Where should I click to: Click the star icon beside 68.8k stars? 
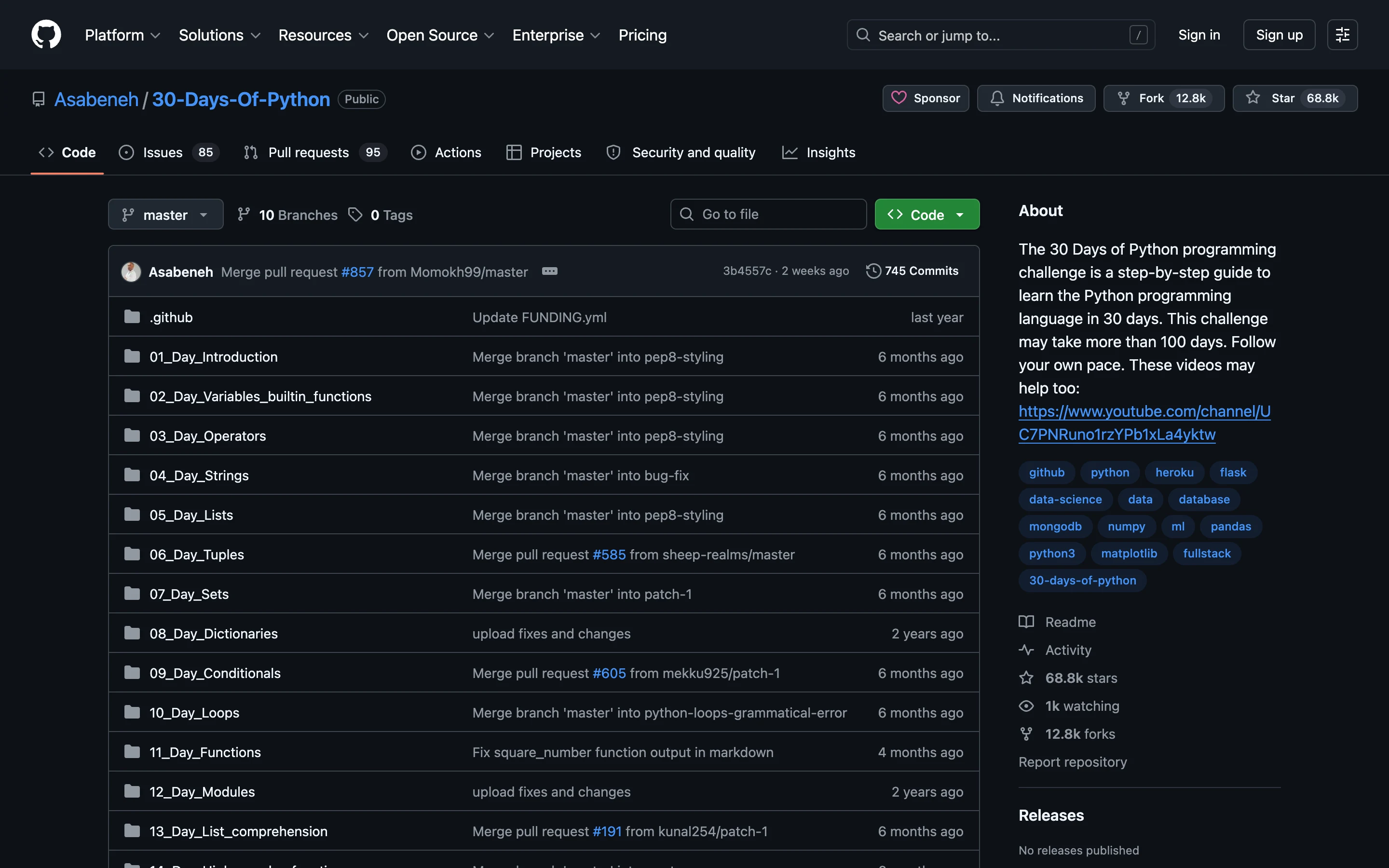[1026, 678]
